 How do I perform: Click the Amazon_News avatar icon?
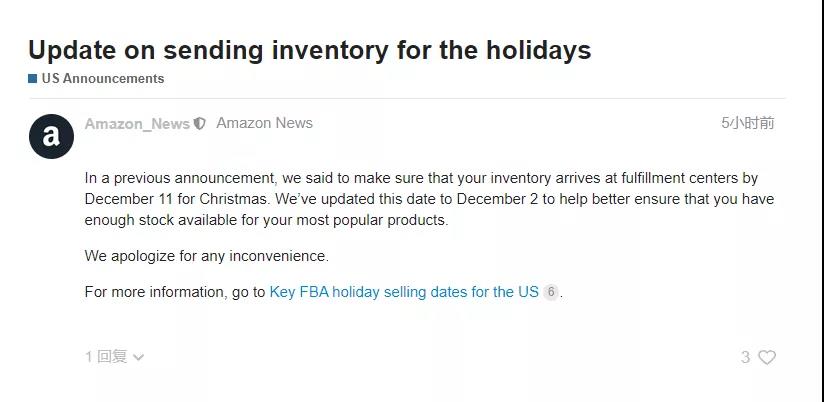51,136
